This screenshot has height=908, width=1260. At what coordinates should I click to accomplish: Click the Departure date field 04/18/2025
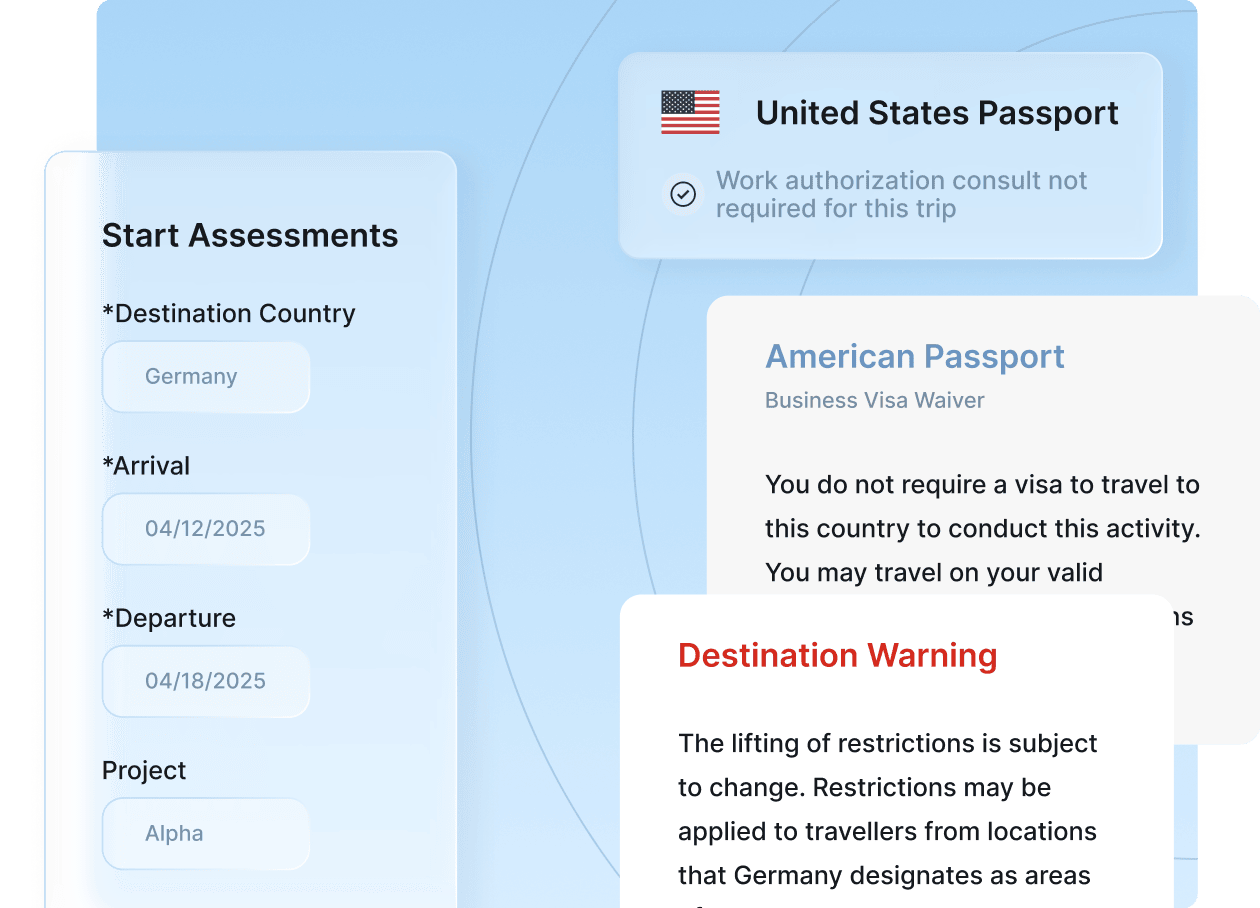coord(206,681)
